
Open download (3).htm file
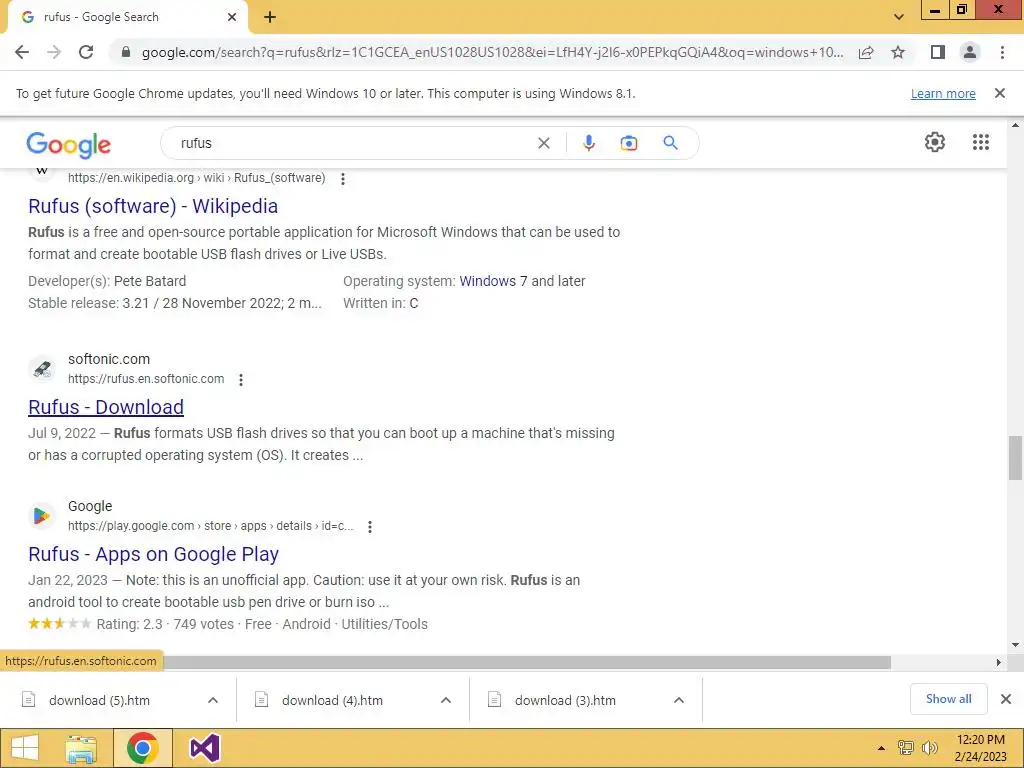566,700
